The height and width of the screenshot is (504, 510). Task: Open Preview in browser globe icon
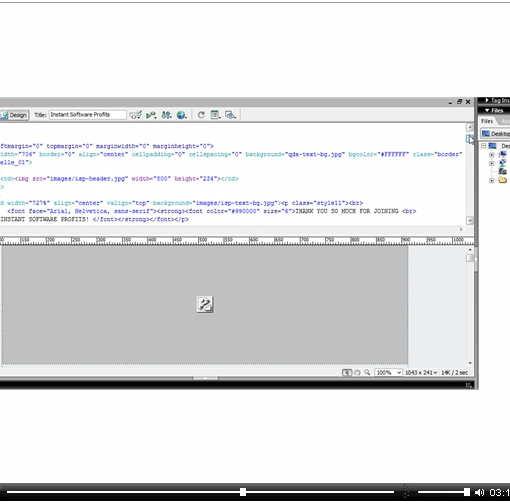pyautogui.click(x=182, y=115)
